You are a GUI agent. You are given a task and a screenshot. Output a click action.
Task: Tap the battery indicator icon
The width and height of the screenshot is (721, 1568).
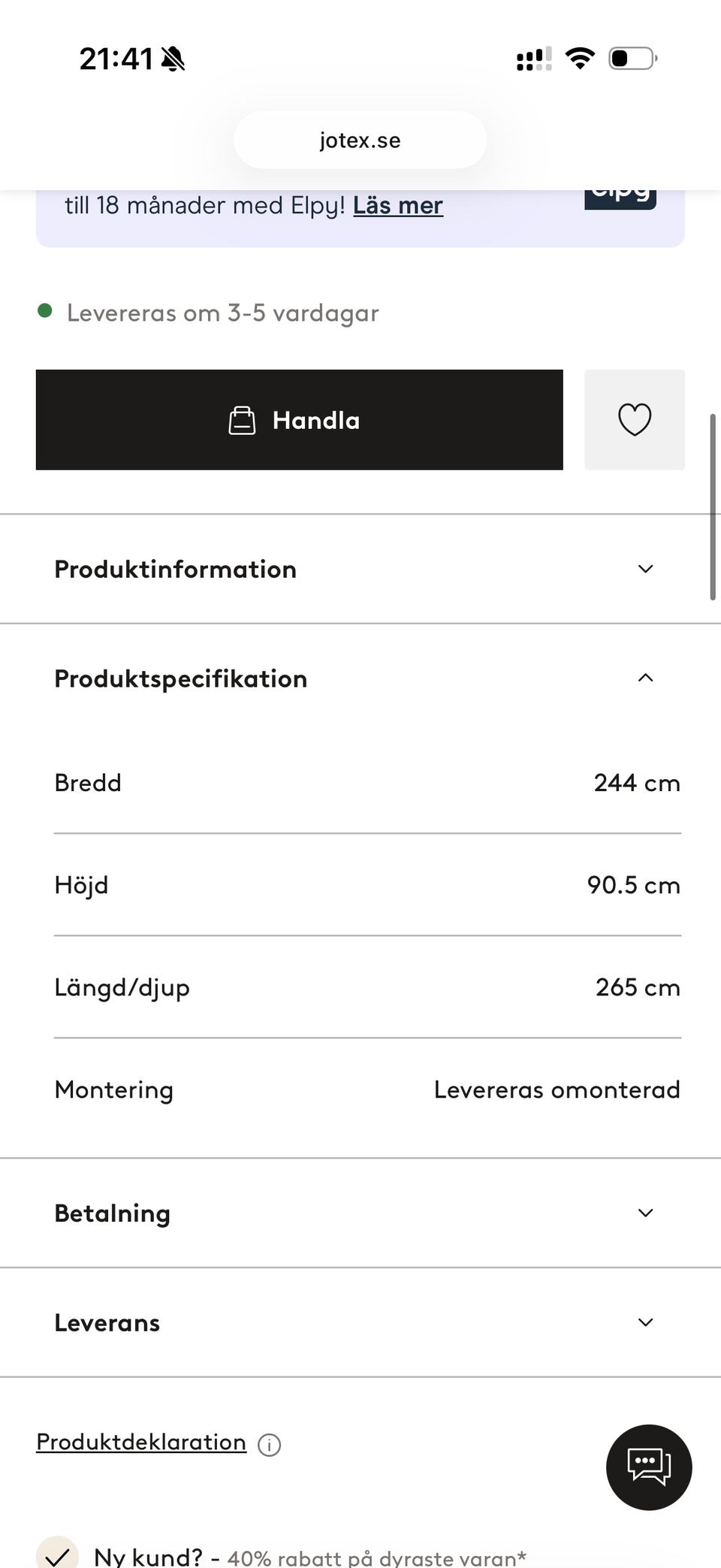632,58
